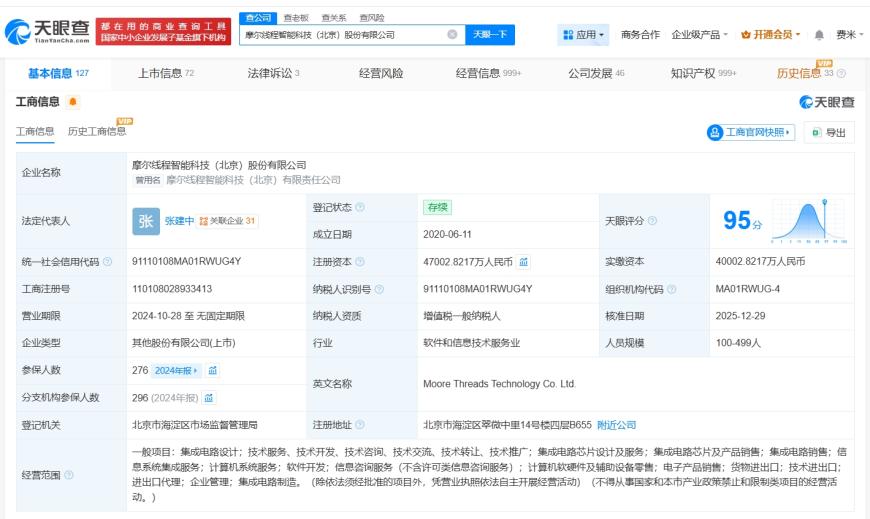The width and height of the screenshot is (870, 519).
Task: Click the help icon beside 历史信息 tab
Action: tap(841, 73)
